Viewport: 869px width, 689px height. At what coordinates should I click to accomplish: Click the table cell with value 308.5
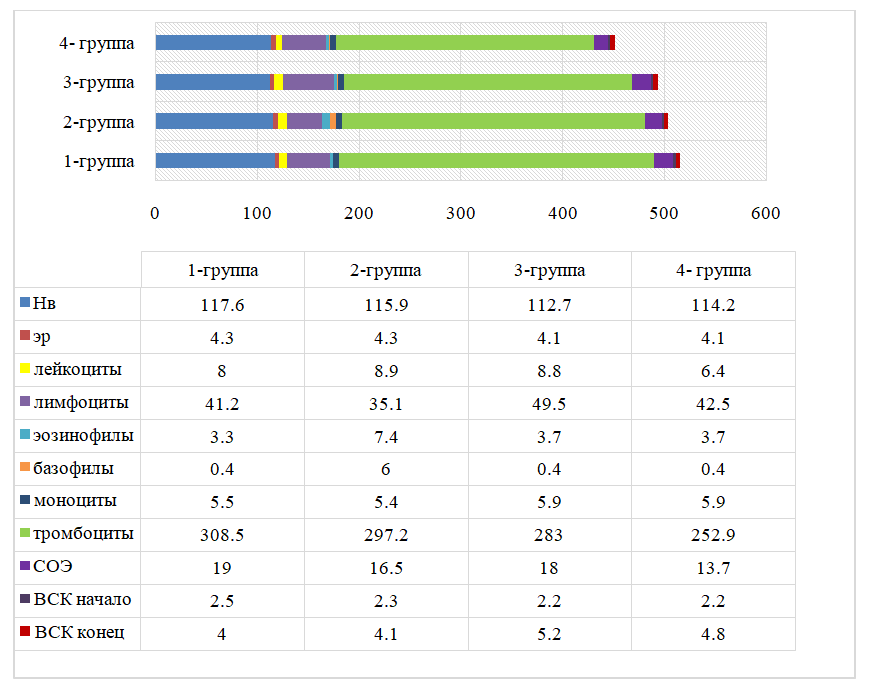point(222,535)
